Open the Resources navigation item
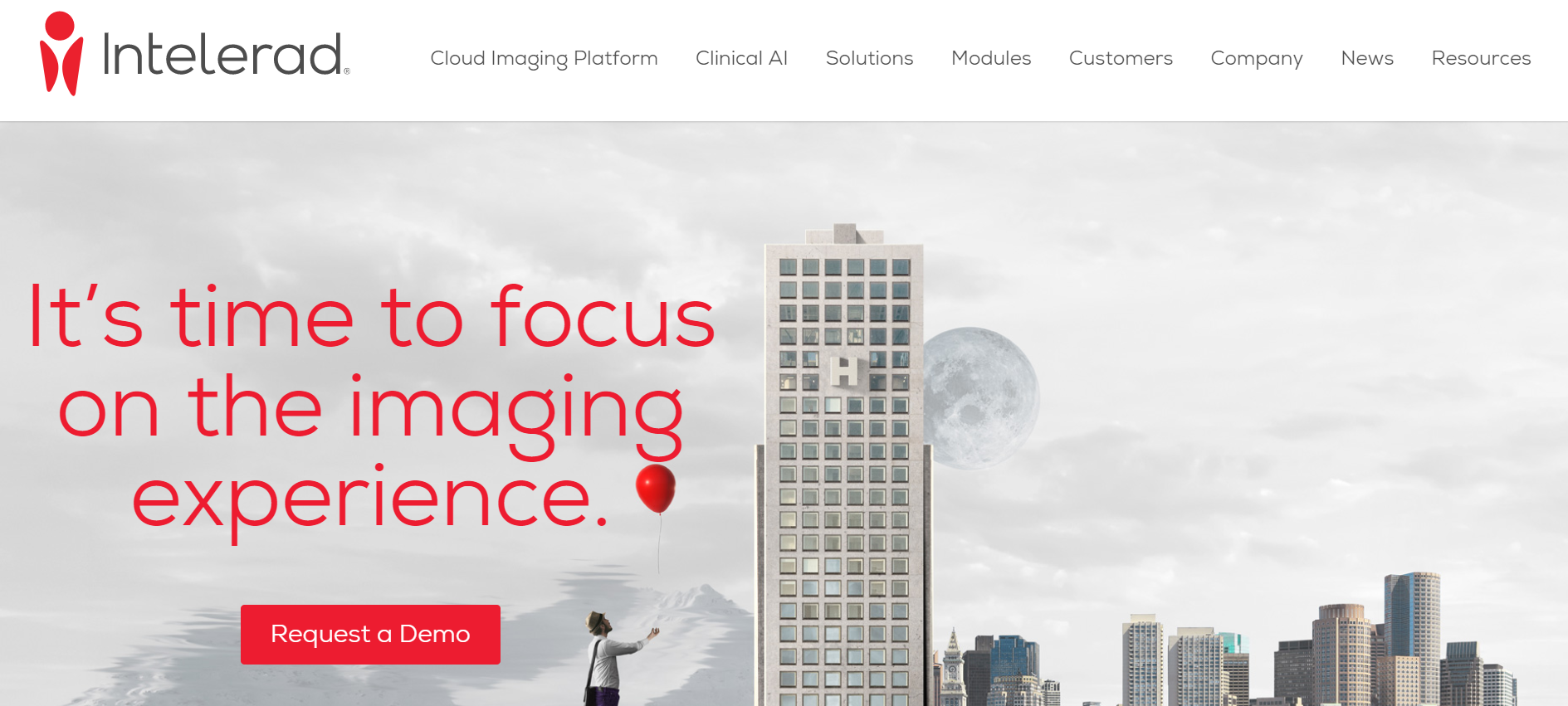The width and height of the screenshot is (1568, 706). [x=1481, y=58]
